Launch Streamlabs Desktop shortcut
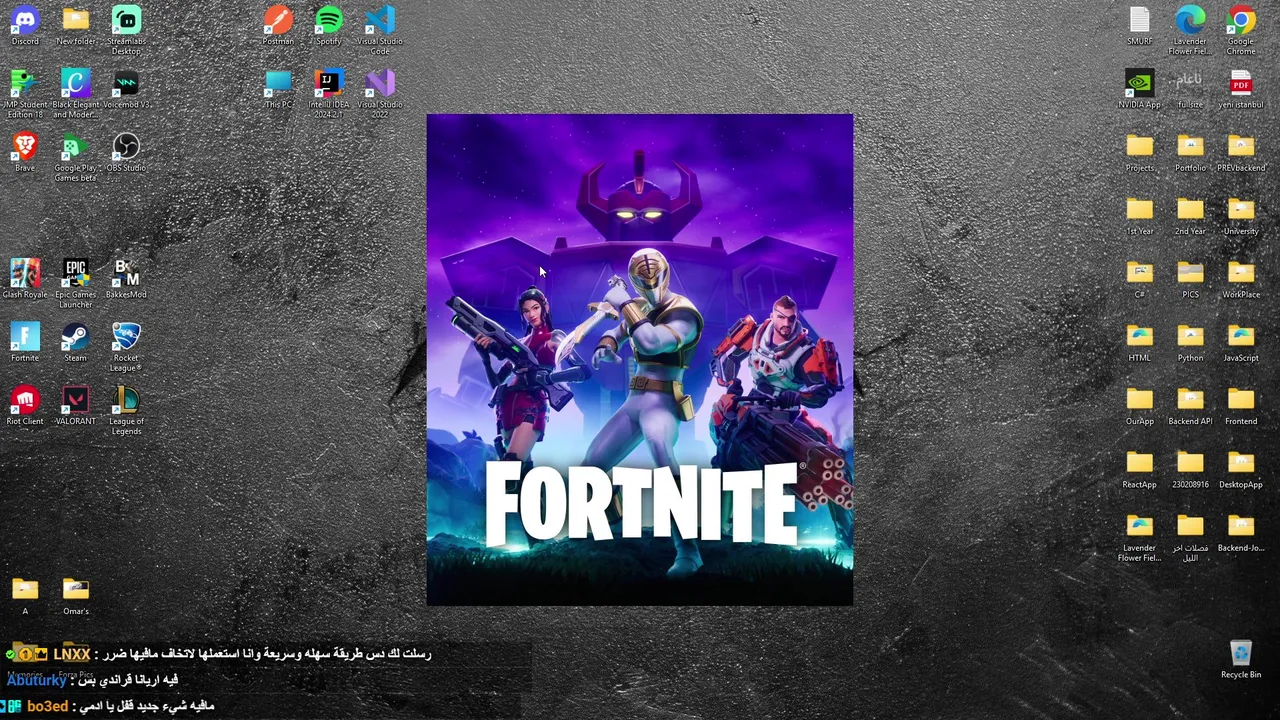Image resolution: width=1280 pixels, height=720 pixels. pos(126,30)
